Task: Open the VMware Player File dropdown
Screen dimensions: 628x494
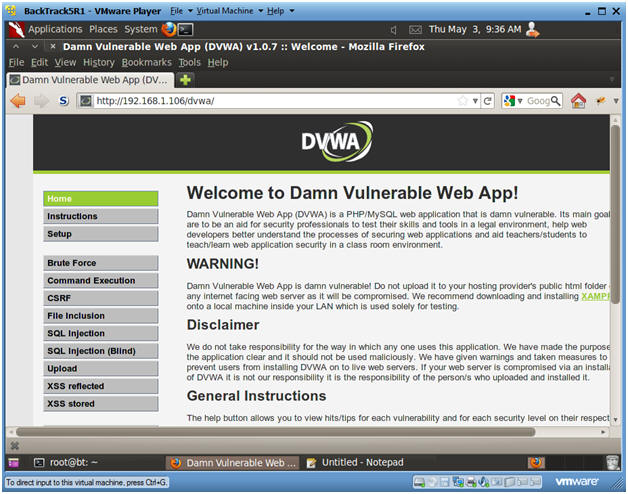Action: click(x=181, y=11)
